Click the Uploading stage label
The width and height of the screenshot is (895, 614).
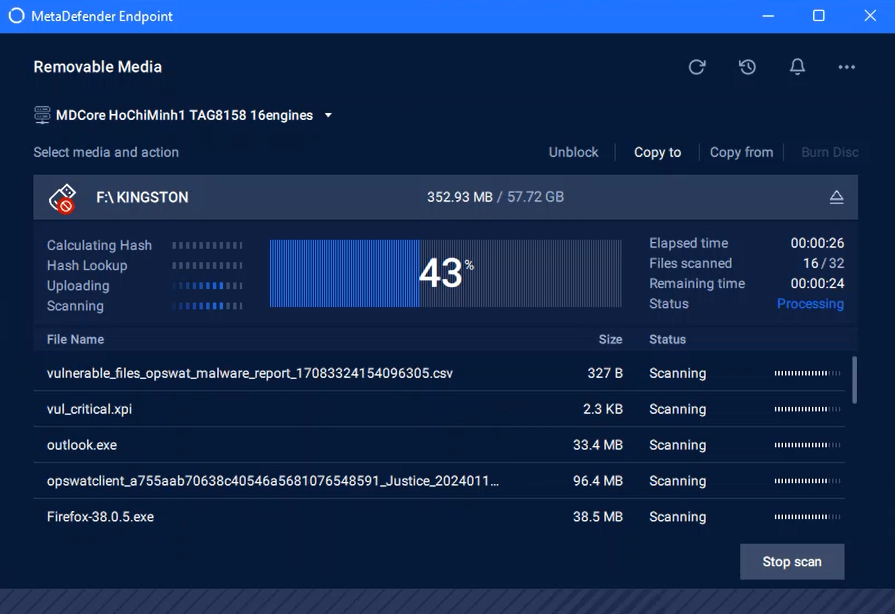pyautogui.click(x=78, y=286)
